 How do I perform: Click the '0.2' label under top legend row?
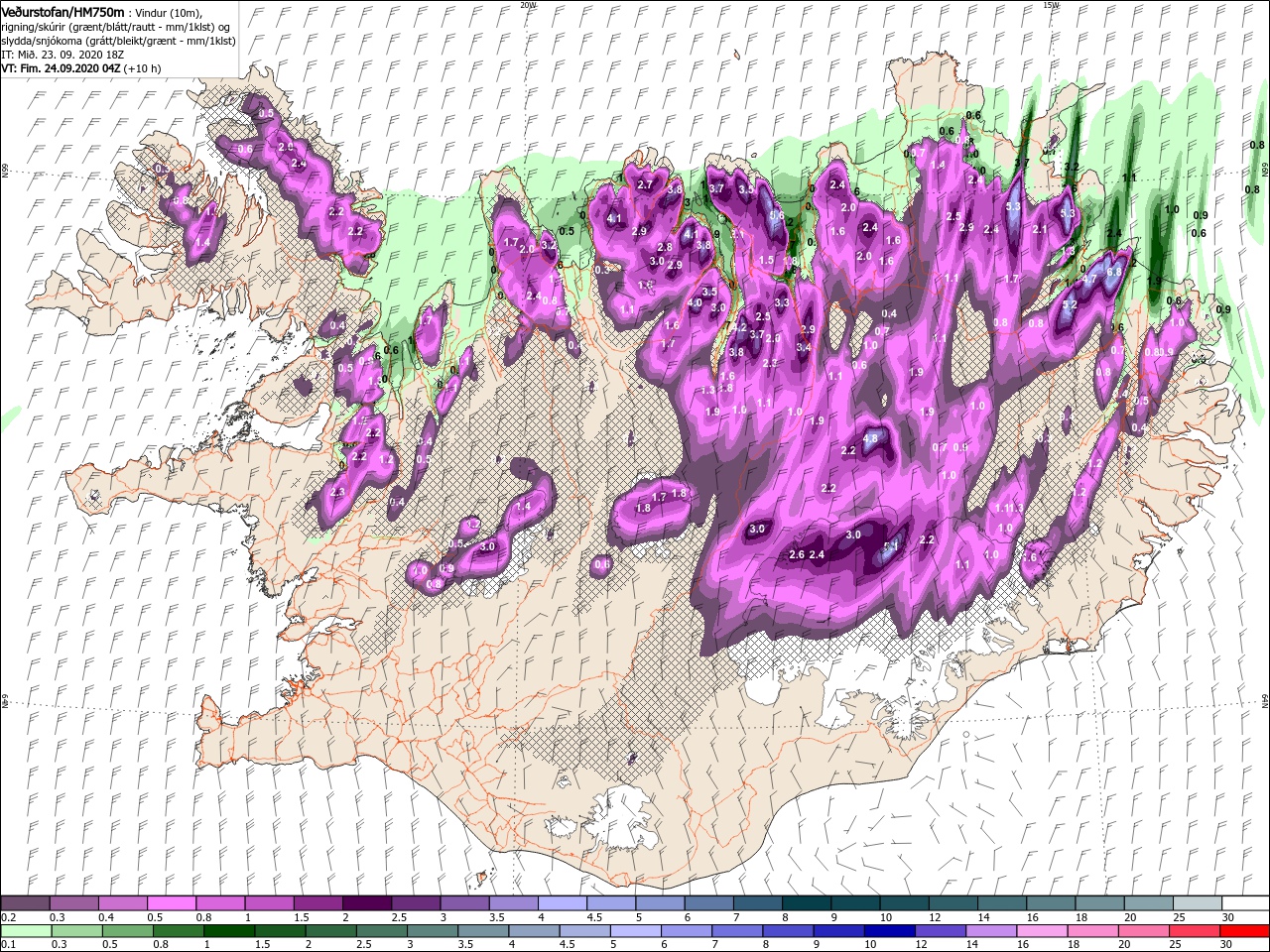point(9,917)
